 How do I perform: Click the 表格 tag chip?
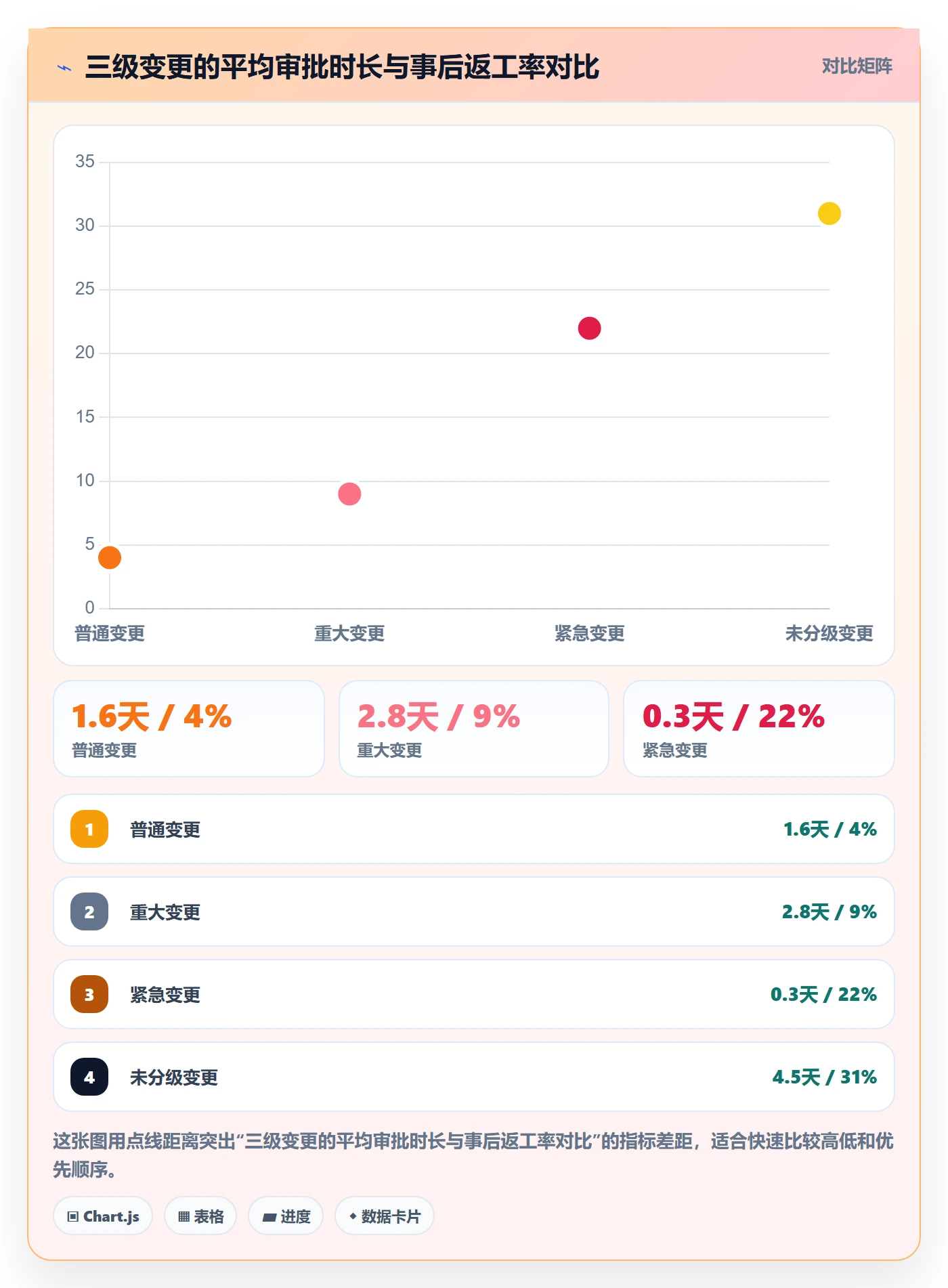pyautogui.click(x=200, y=1216)
